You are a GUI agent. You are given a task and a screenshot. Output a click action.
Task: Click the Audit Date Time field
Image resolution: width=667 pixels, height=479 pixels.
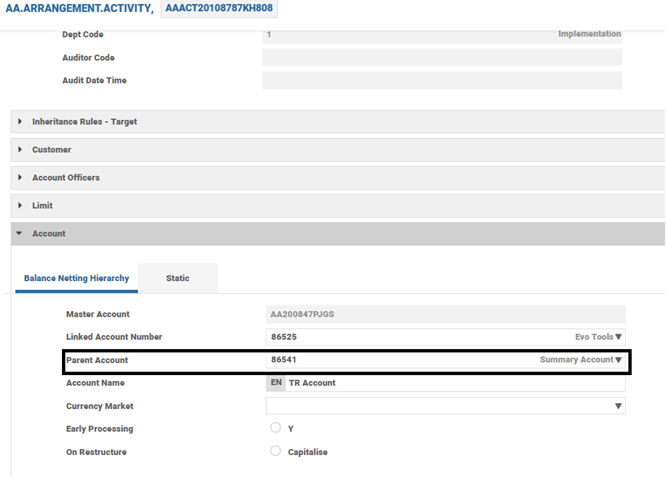tap(442, 81)
